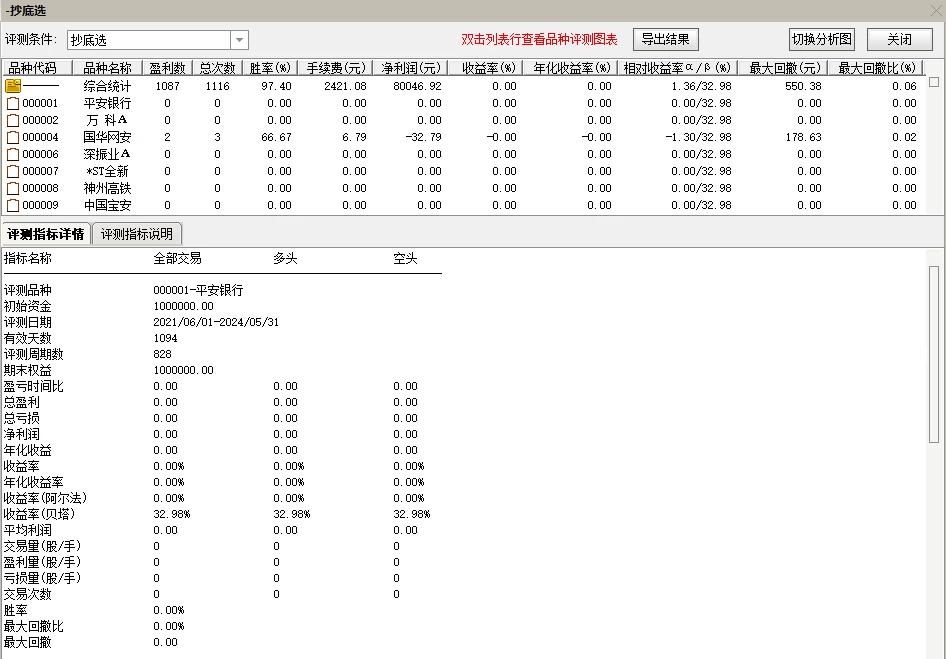Select the 神州高铁 row
The width and height of the screenshot is (946, 659).
463,188
